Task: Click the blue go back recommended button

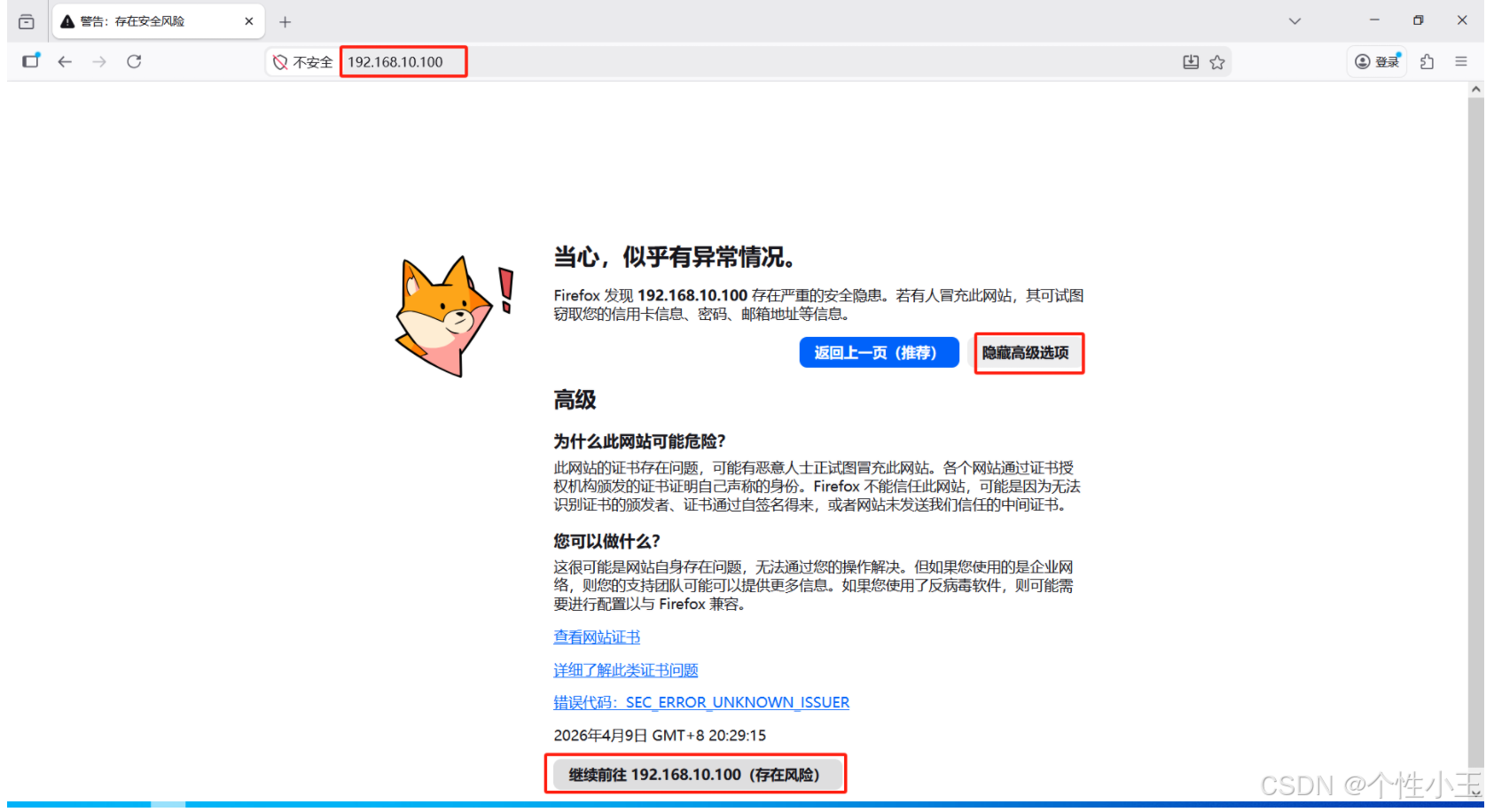Action: (879, 352)
